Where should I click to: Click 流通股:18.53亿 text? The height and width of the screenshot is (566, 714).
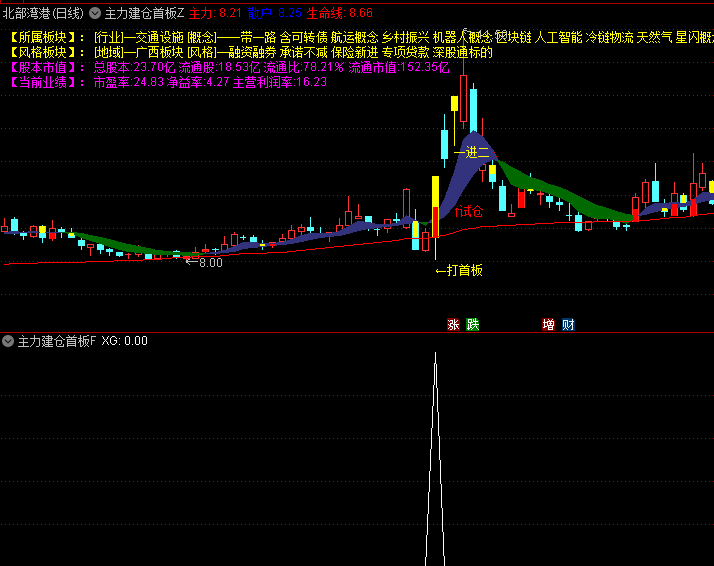(x=219, y=67)
